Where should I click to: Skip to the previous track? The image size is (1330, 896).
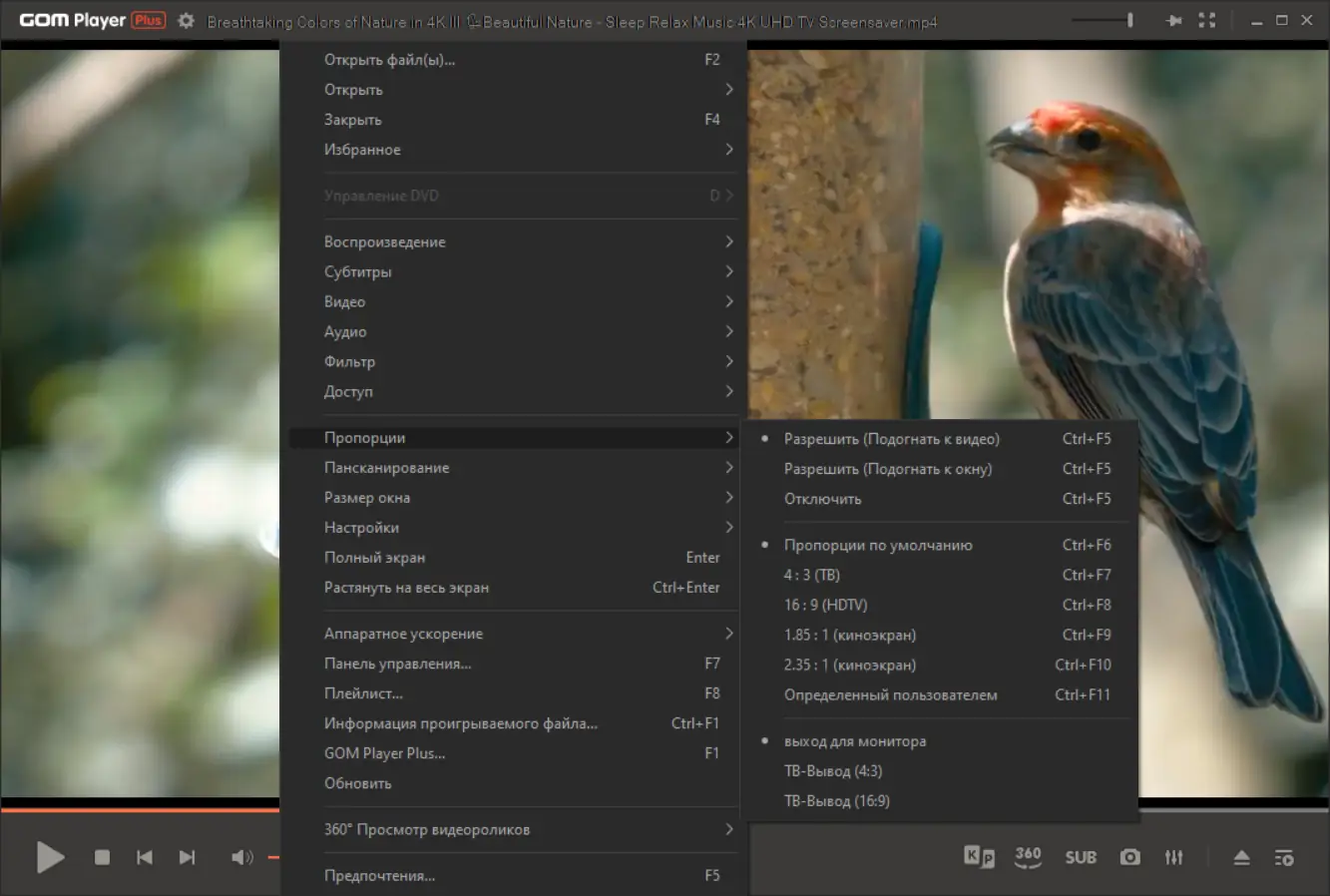pos(145,857)
